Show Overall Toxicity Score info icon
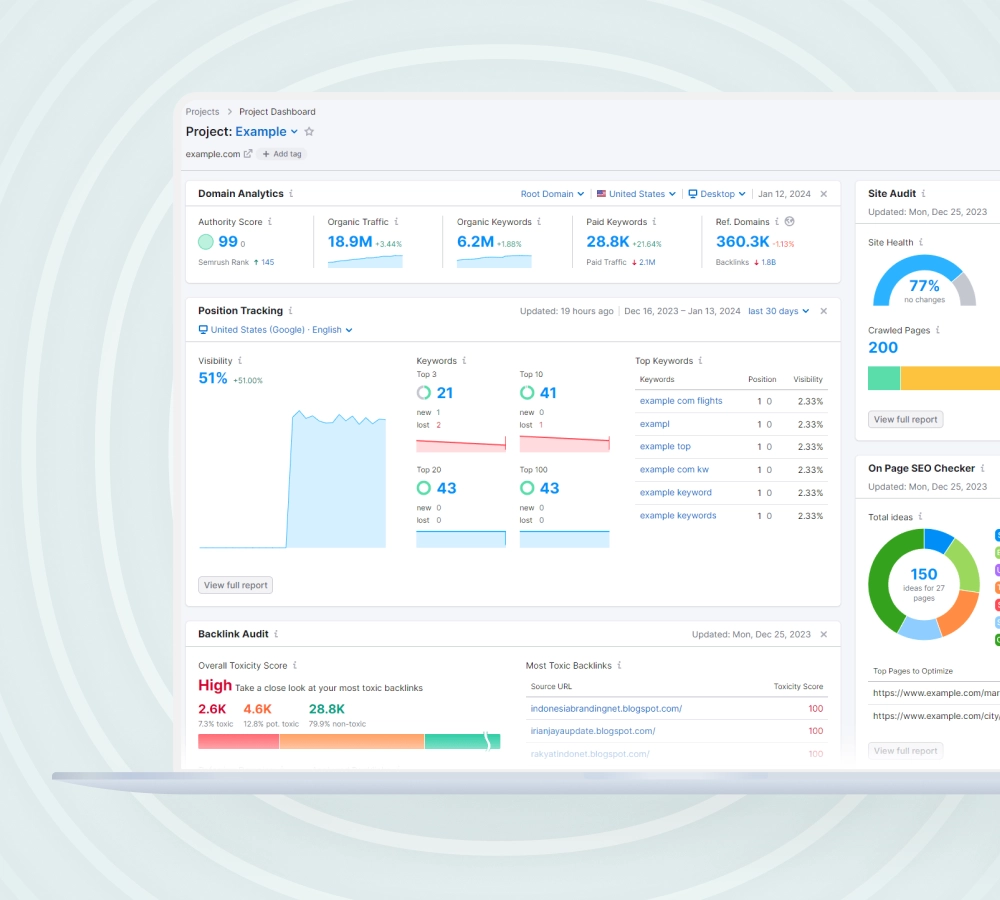The height and width of the screenshot is (900, 1000). click(295, 665)
